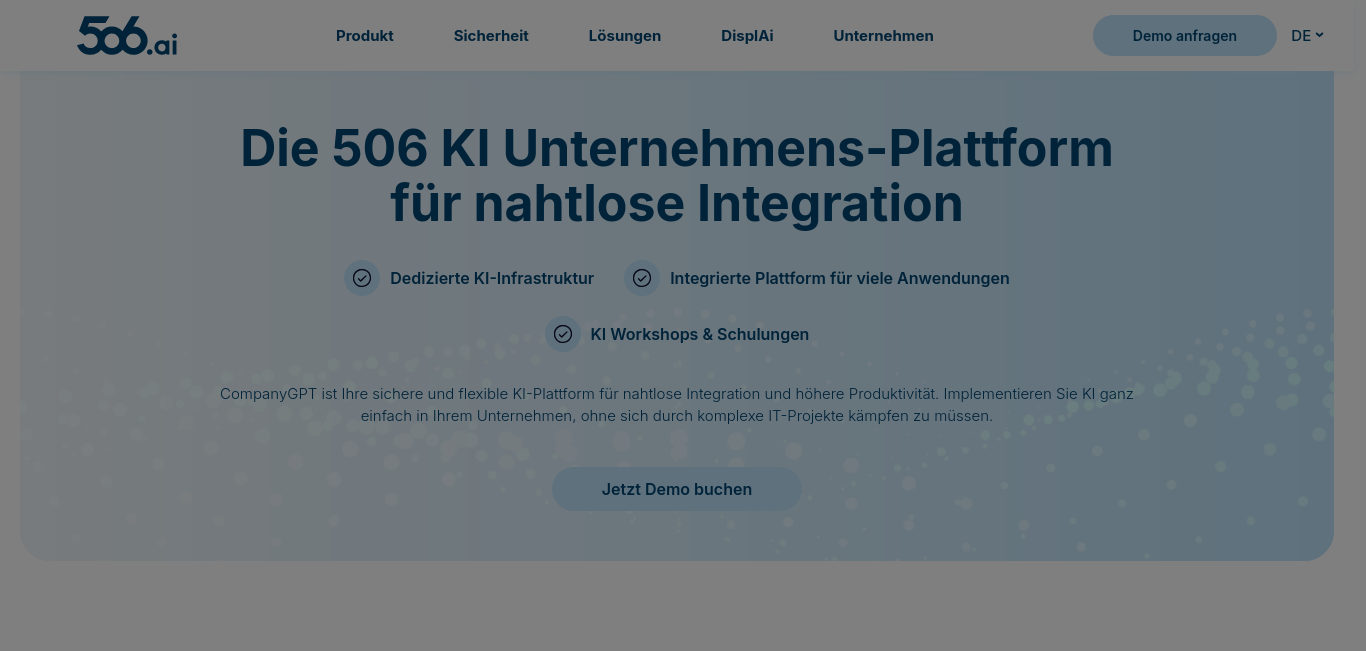The width and height of the screenshot is (1366, 651).
Task: Click the checkmark icon beside Dedizierte KI-Infrastruktur
Action: (362, 278)
